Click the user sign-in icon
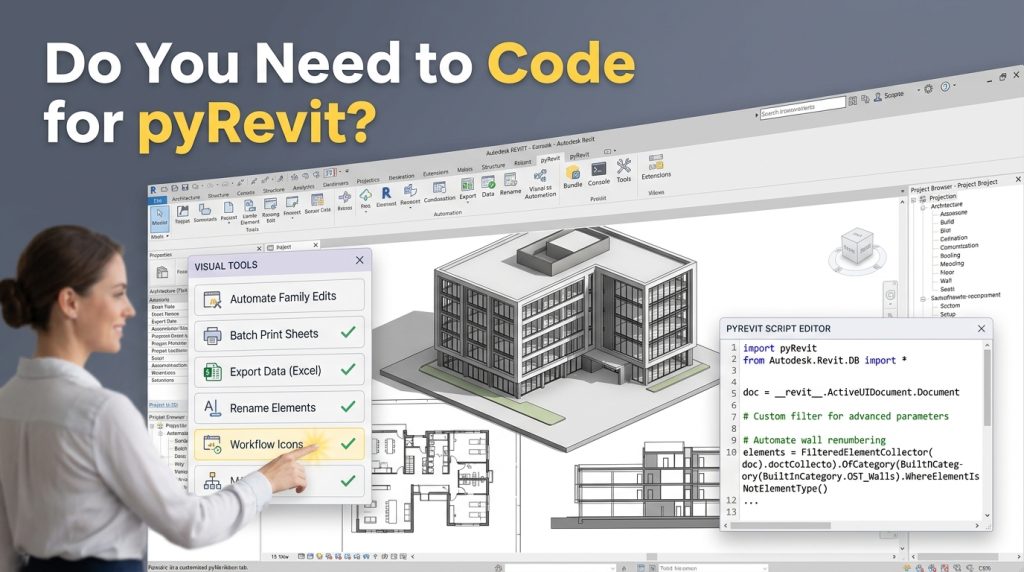The width and height of the screenshot is (1024, 572). [x=878, y=97]
